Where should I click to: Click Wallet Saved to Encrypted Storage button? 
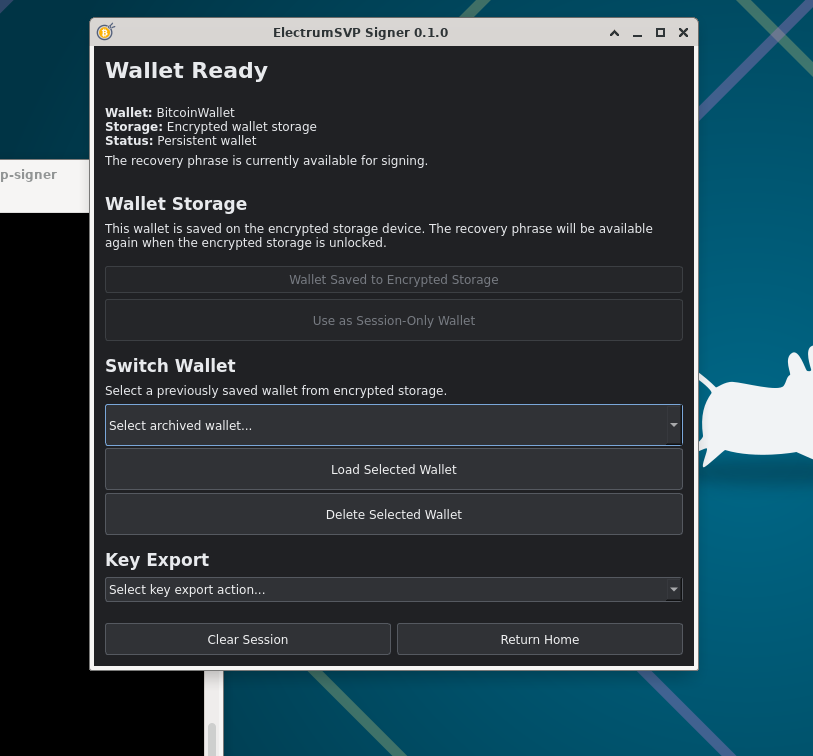point(394,279)
